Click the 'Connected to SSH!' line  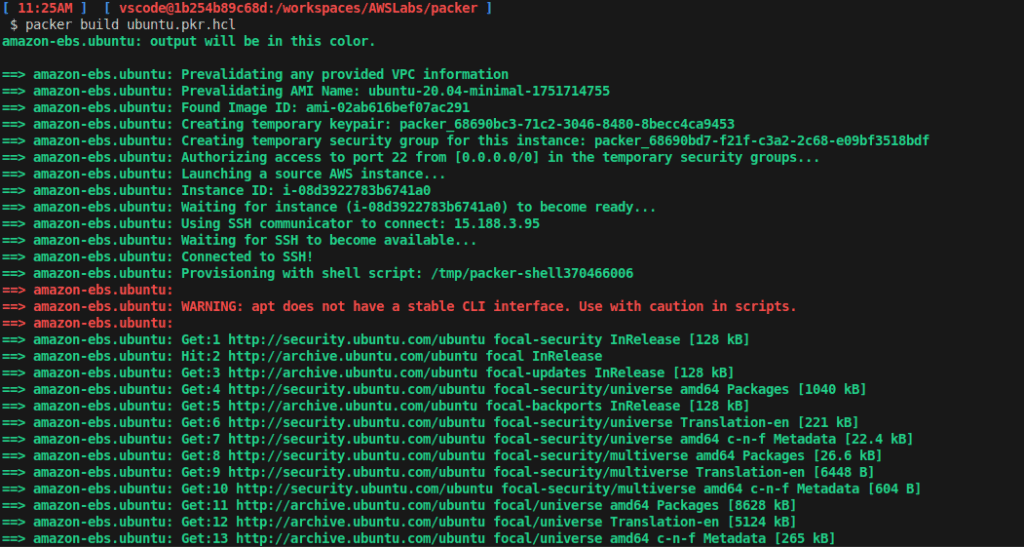point(157,257)
